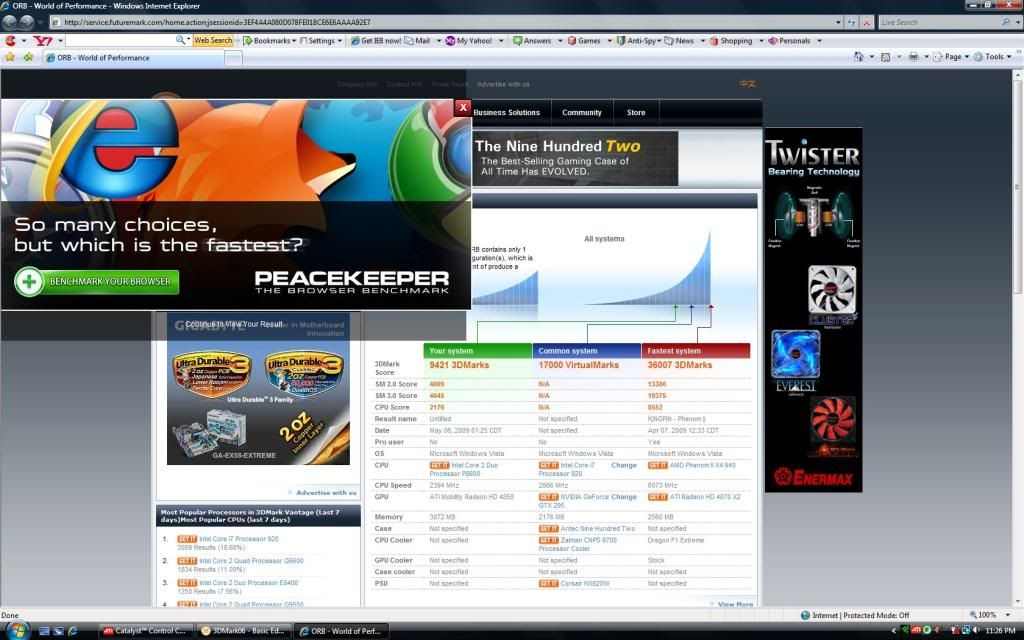Viewport: 1024px width, 640px height.
Task: Click Intel Core 2 Quad Processor Q6600 link
Action: [x=251, y=561]
